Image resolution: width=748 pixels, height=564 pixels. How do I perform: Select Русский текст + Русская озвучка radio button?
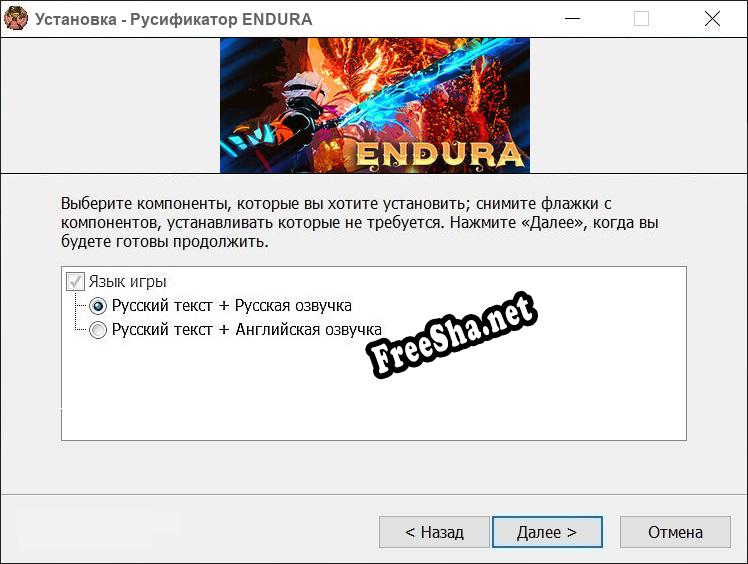pyautogui.click(x=98, y=306)
